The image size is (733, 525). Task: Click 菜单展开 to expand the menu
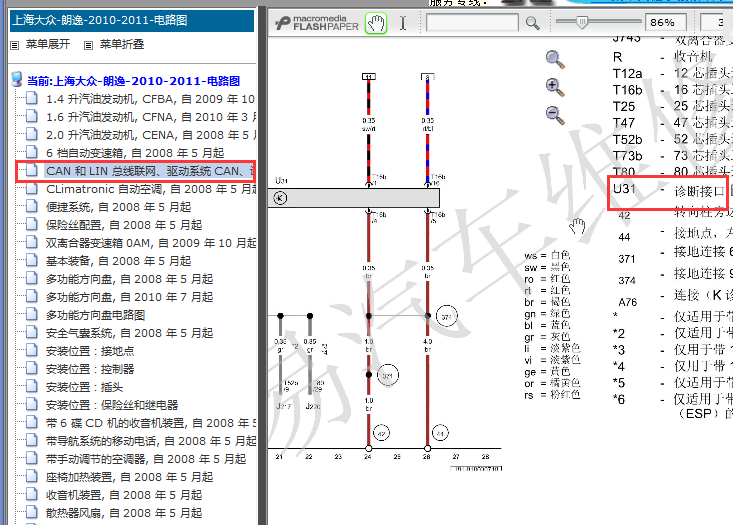[x=48, y=44]
